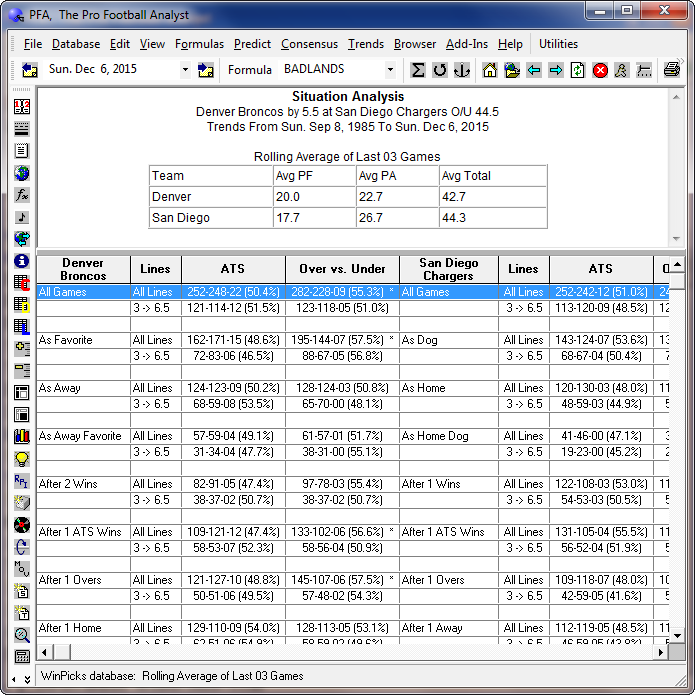Click cell '282-228-09 (55.3%)'
695x695 pixels.
[x=342, y=292]
